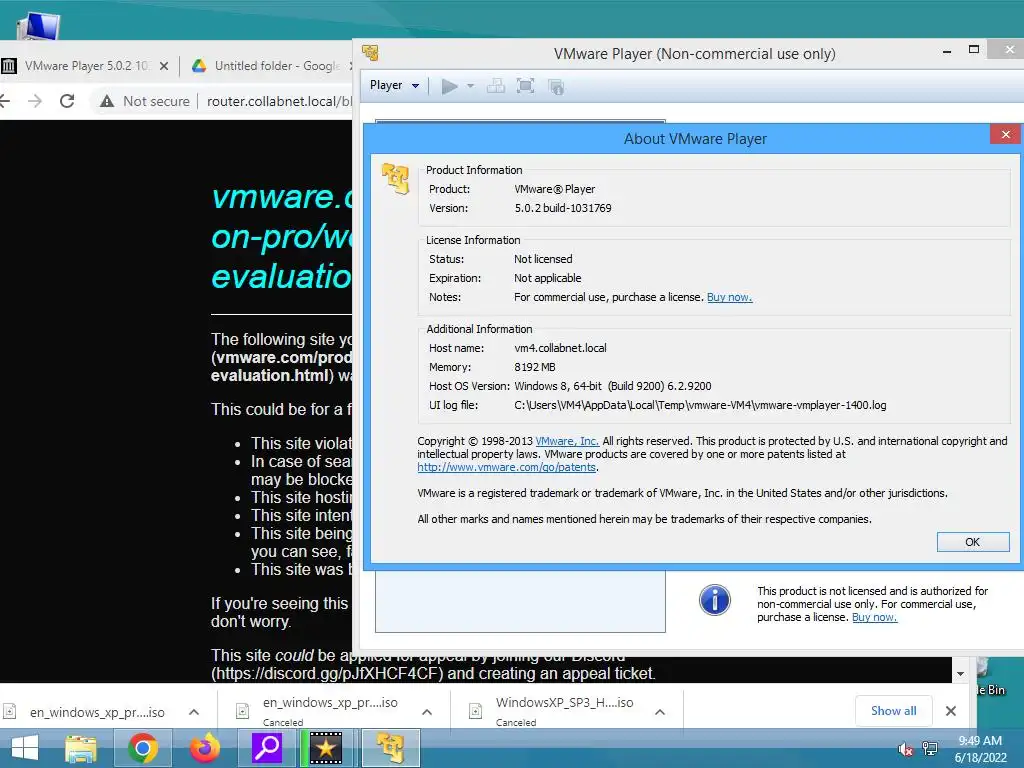Click the muted volume tray icon
Image resolution: width=1024 pixels, height=768 pixels.
(x=906, y=749)
